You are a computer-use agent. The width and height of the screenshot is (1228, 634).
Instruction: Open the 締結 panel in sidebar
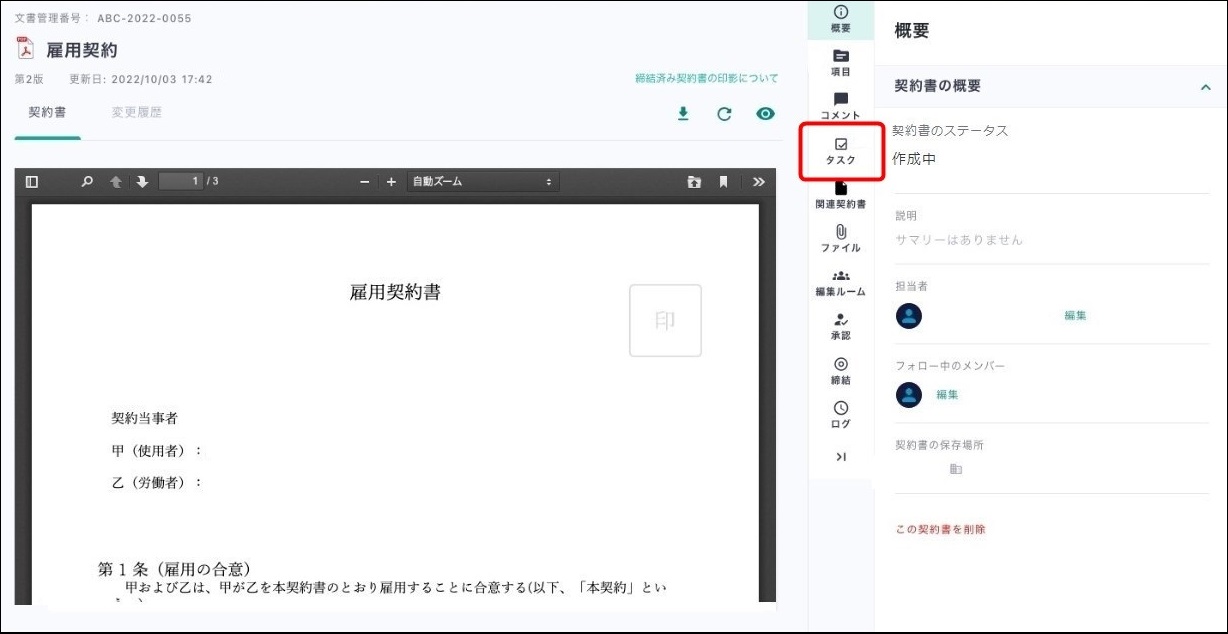840,371
